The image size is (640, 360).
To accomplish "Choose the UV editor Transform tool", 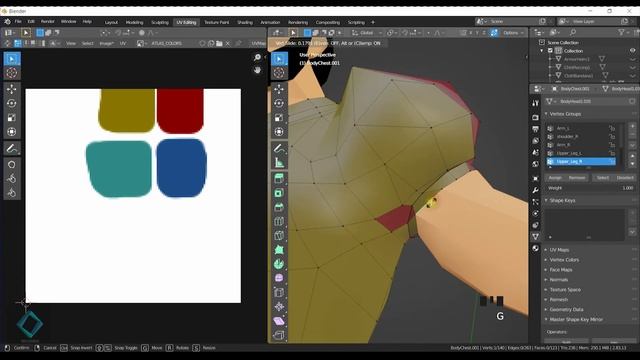I will click(x=11, y=132).
